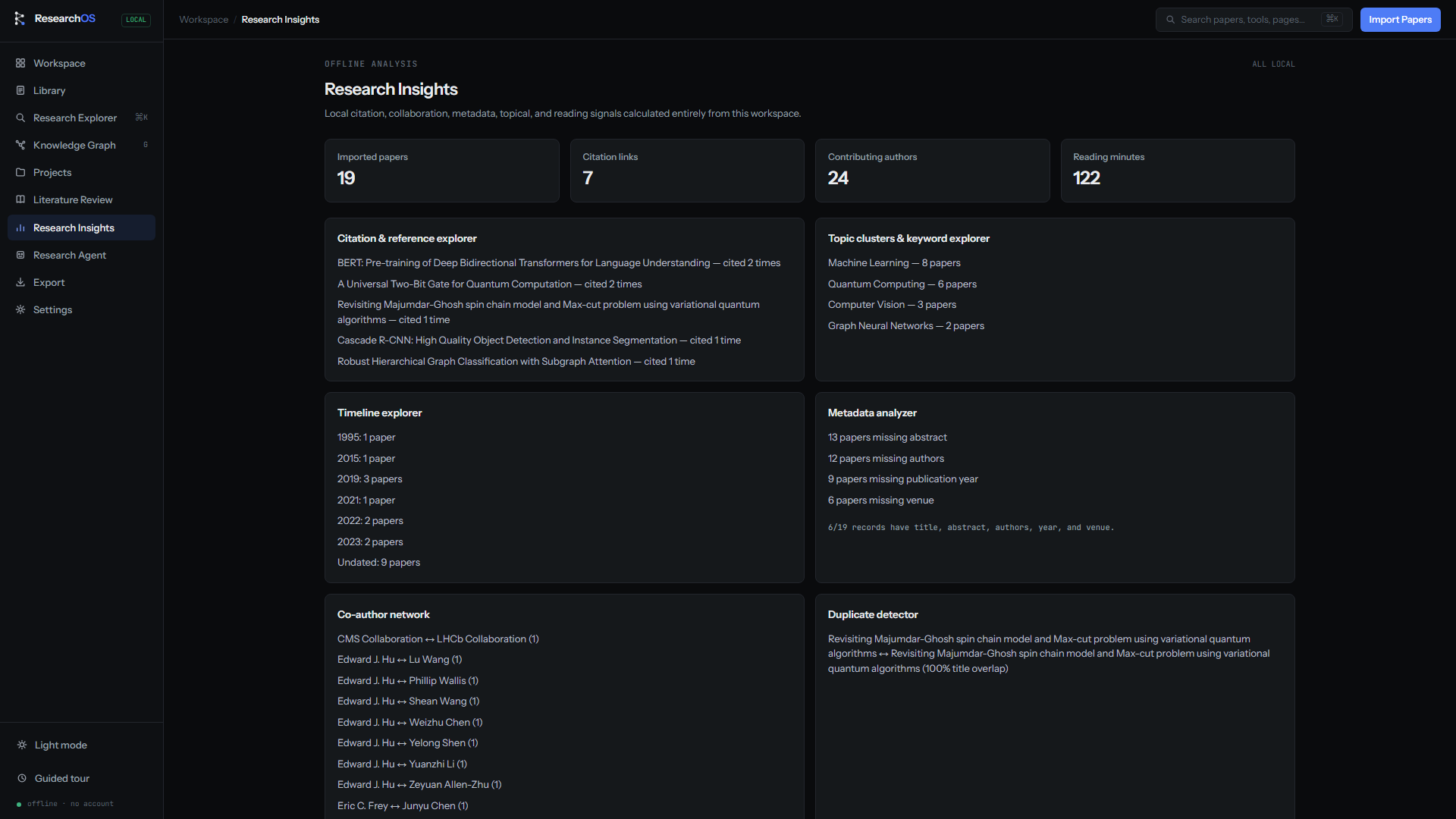The image size is (1456, 819).
Task: Click '2019: 3 papers' timeline entry
Action: pyautogui.click(x=370, y=479)
